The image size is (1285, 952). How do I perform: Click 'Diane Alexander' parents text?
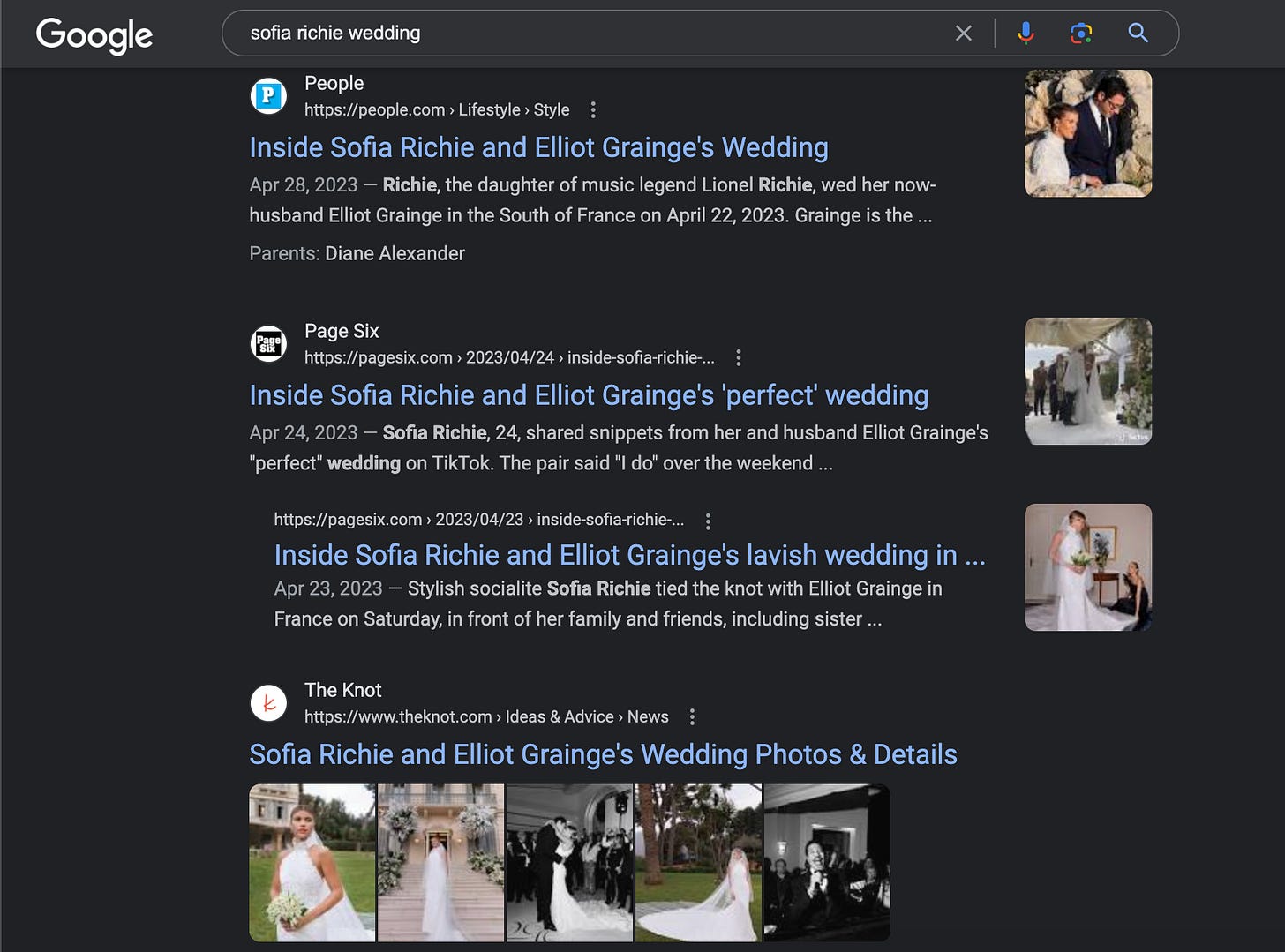pos(395,254)
